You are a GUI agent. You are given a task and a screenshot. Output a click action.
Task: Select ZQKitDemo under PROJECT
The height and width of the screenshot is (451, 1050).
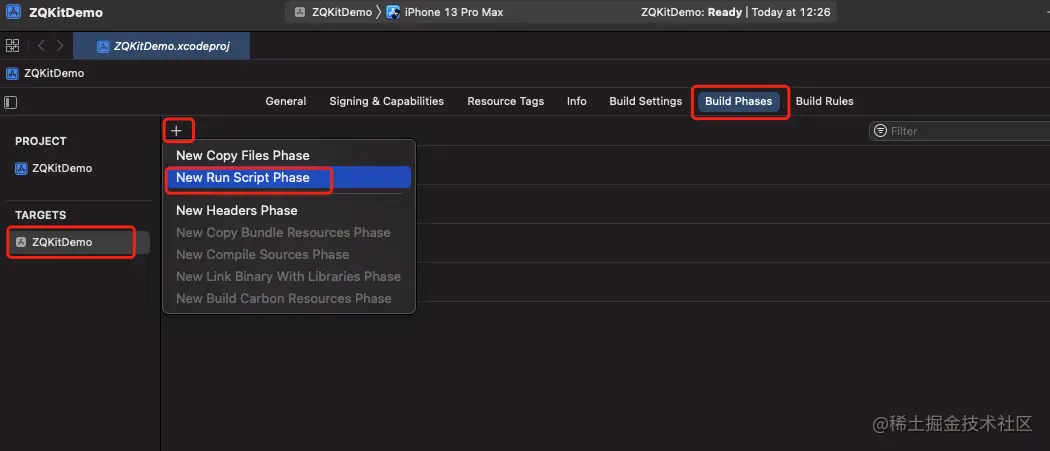[54, 168]
